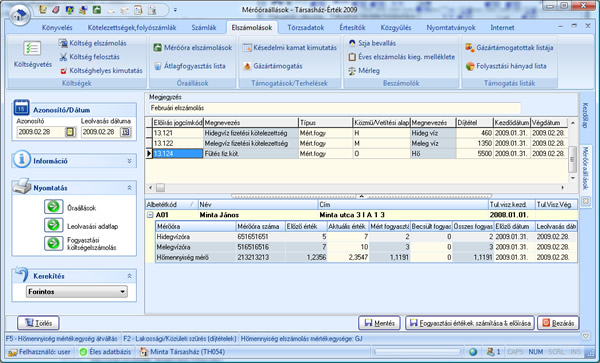Click the green arrow icon in quick access toolbar
The width and height of the screenshot is (600, 363).
(96, 10)
